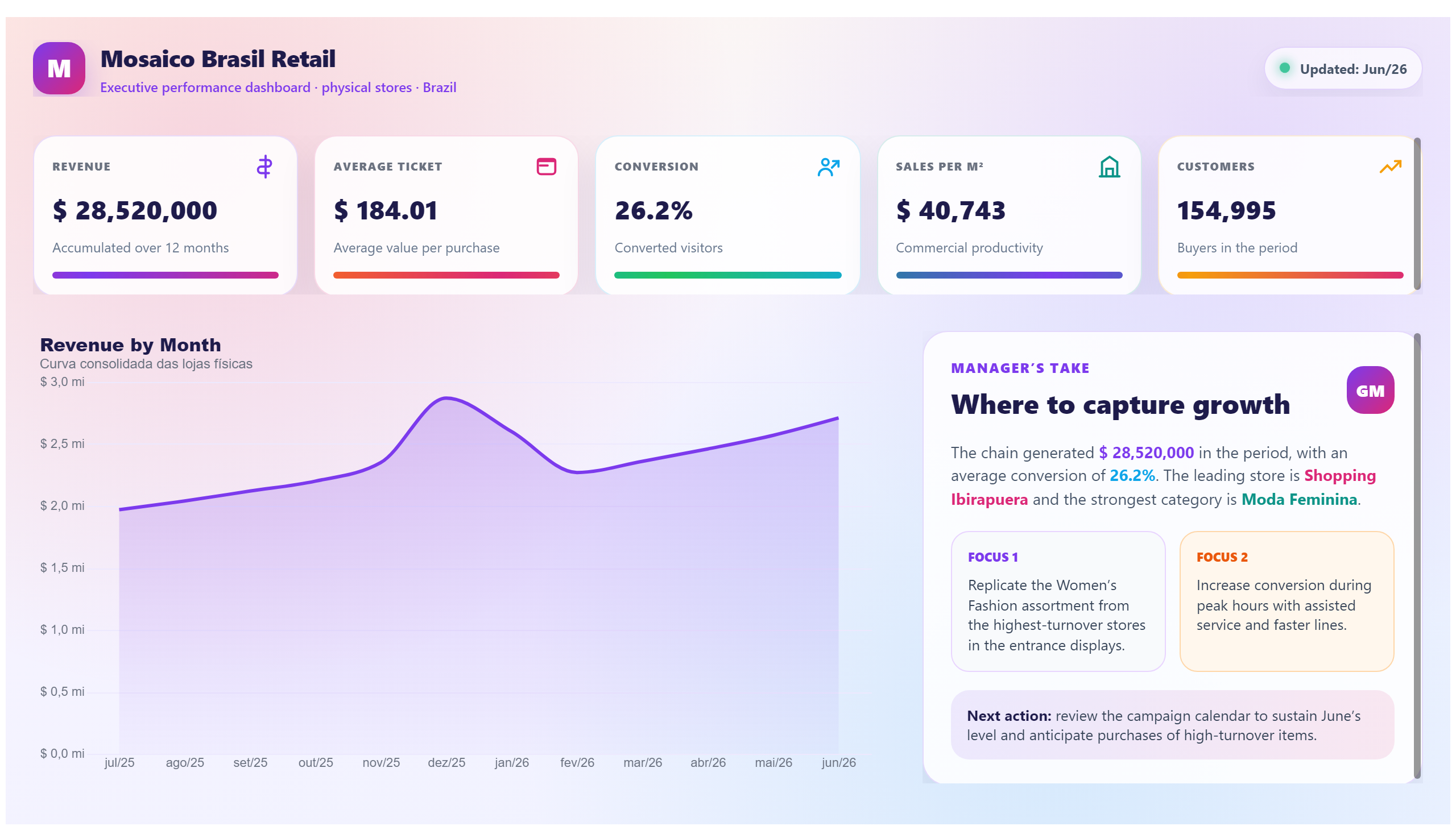
Task: Click the Manager's Take panel scrollbar
Action: 1417,556
